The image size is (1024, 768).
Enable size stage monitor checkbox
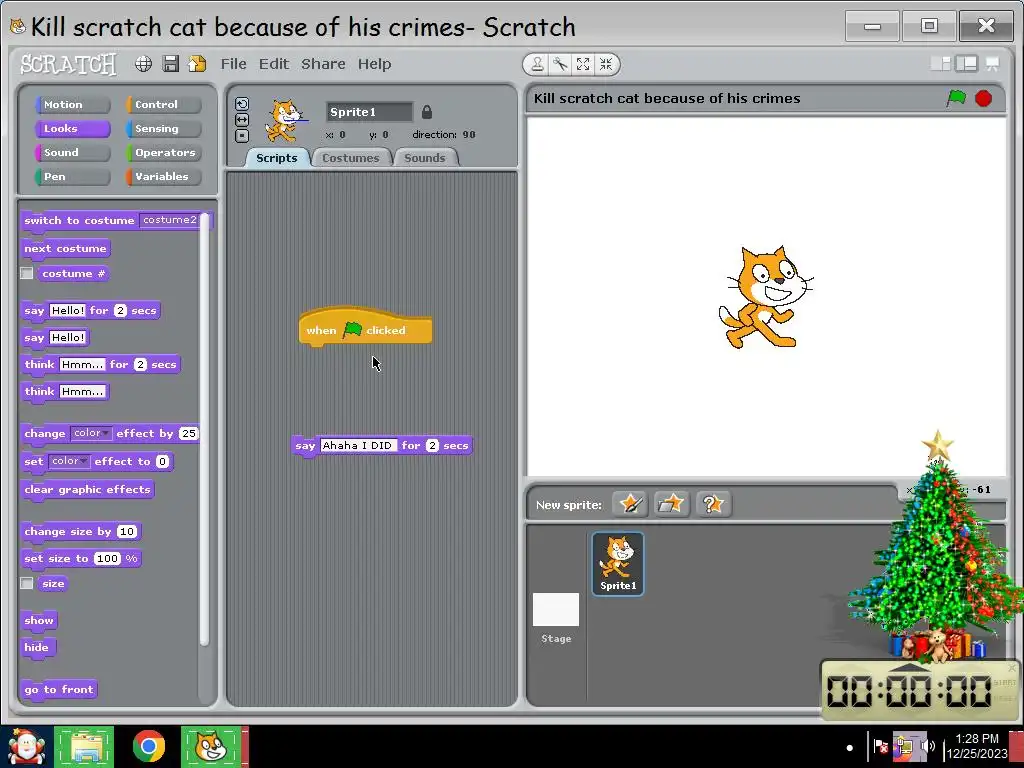(x=27, y=583)
